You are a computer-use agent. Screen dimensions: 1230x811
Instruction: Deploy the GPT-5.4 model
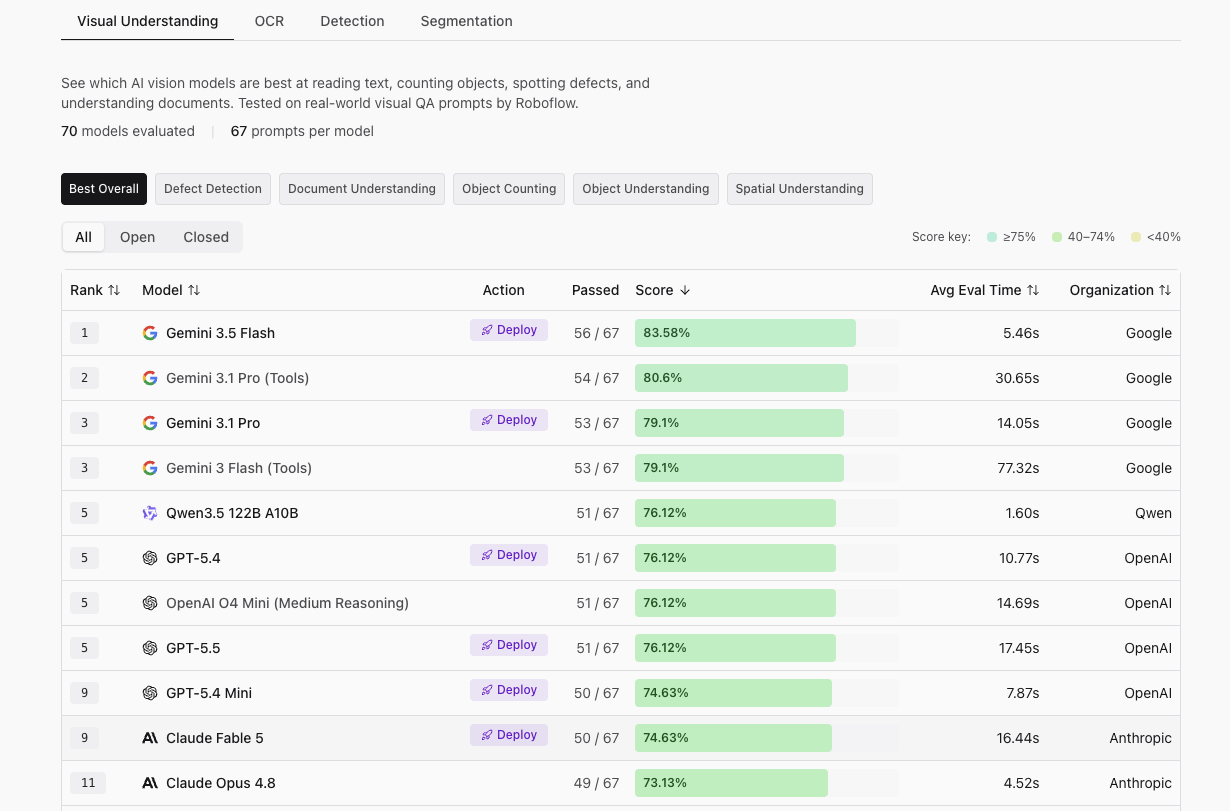point(509,555)
